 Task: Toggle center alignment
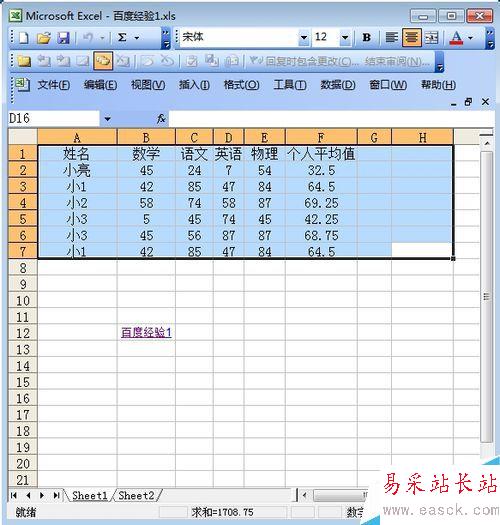[x=412, y=38]
